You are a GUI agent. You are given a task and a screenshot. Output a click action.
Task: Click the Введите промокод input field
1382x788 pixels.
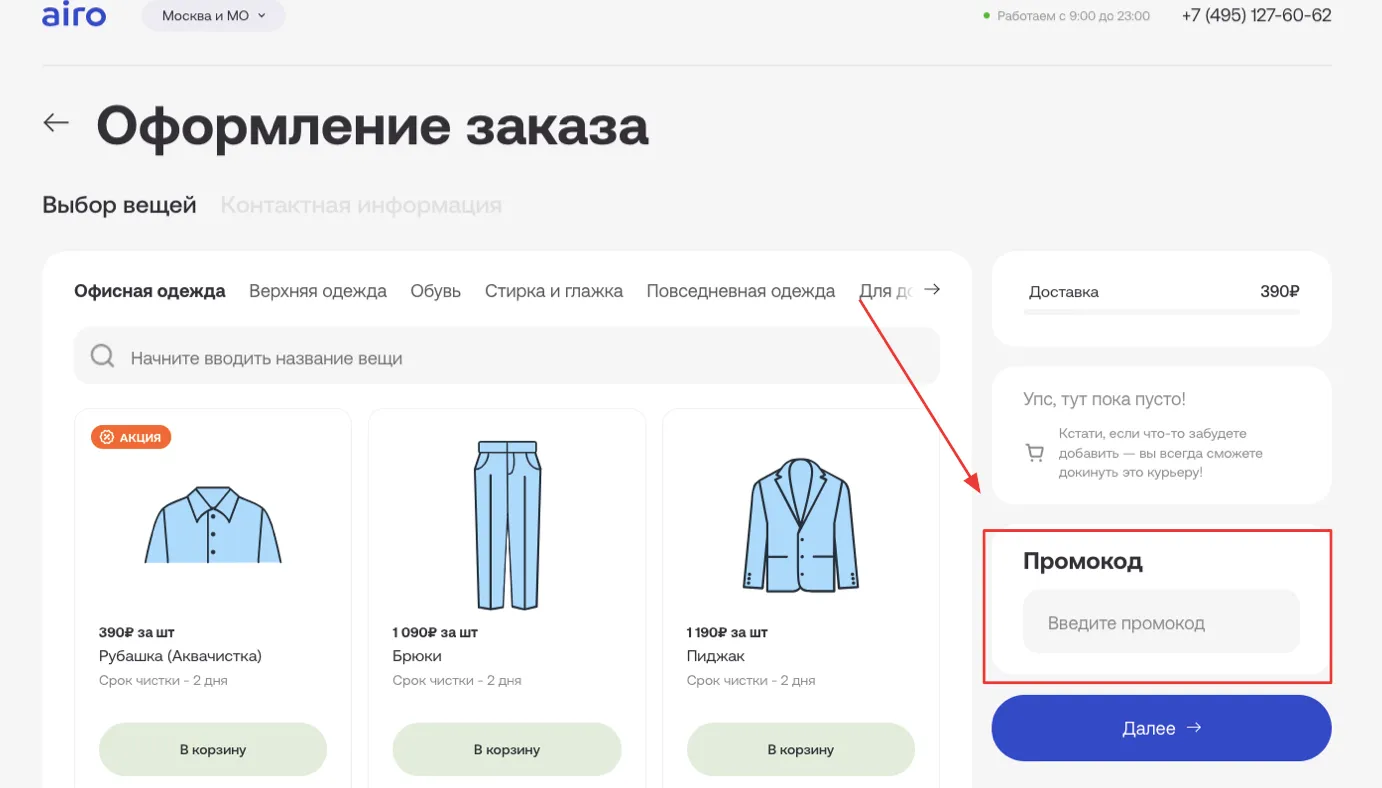click(x=1161, y=622)
